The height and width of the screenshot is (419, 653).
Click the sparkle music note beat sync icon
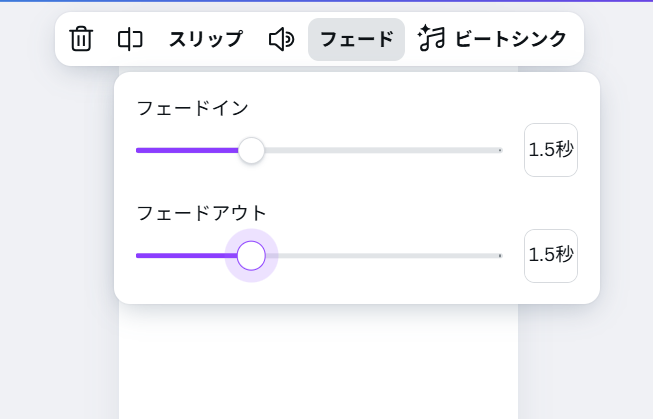[431, 38]
